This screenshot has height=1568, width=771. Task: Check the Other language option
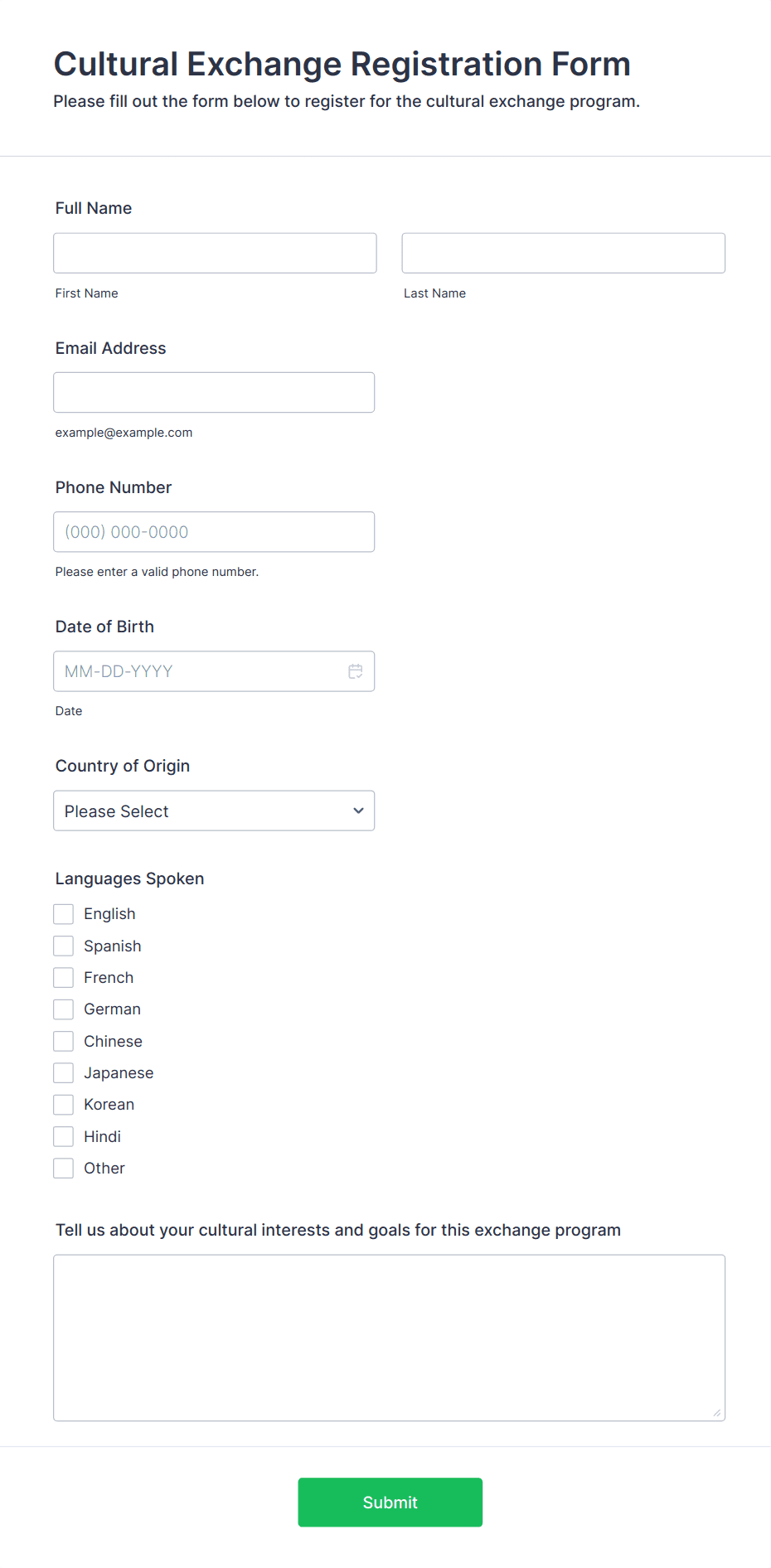(64, 1169)
